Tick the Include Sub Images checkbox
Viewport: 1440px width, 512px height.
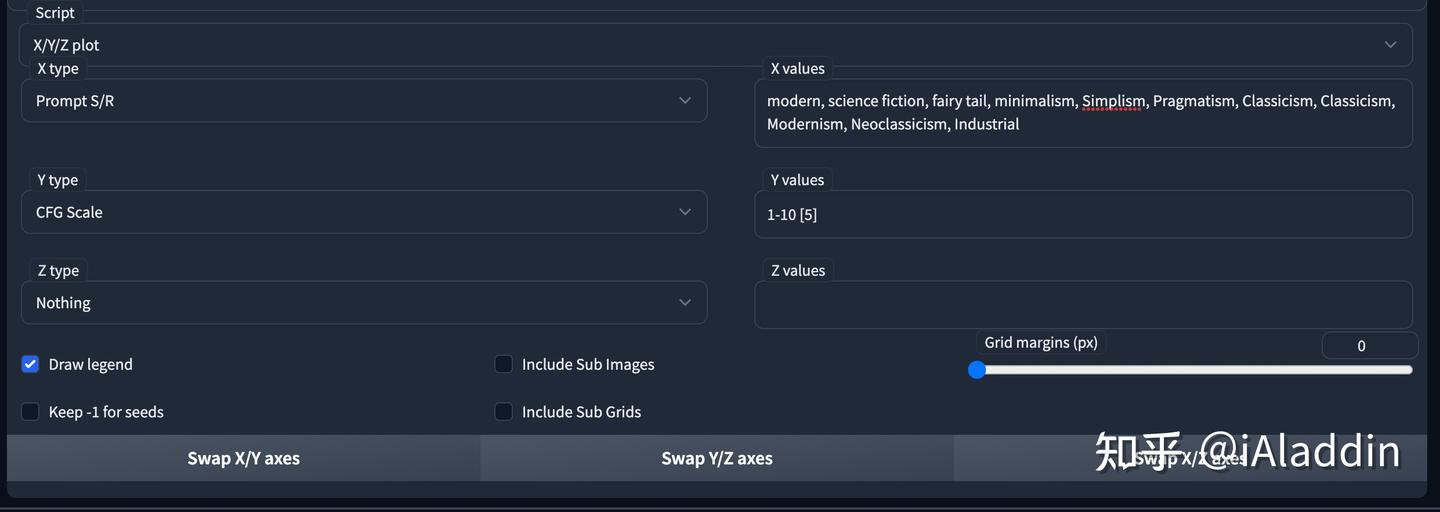pos(504,364)
